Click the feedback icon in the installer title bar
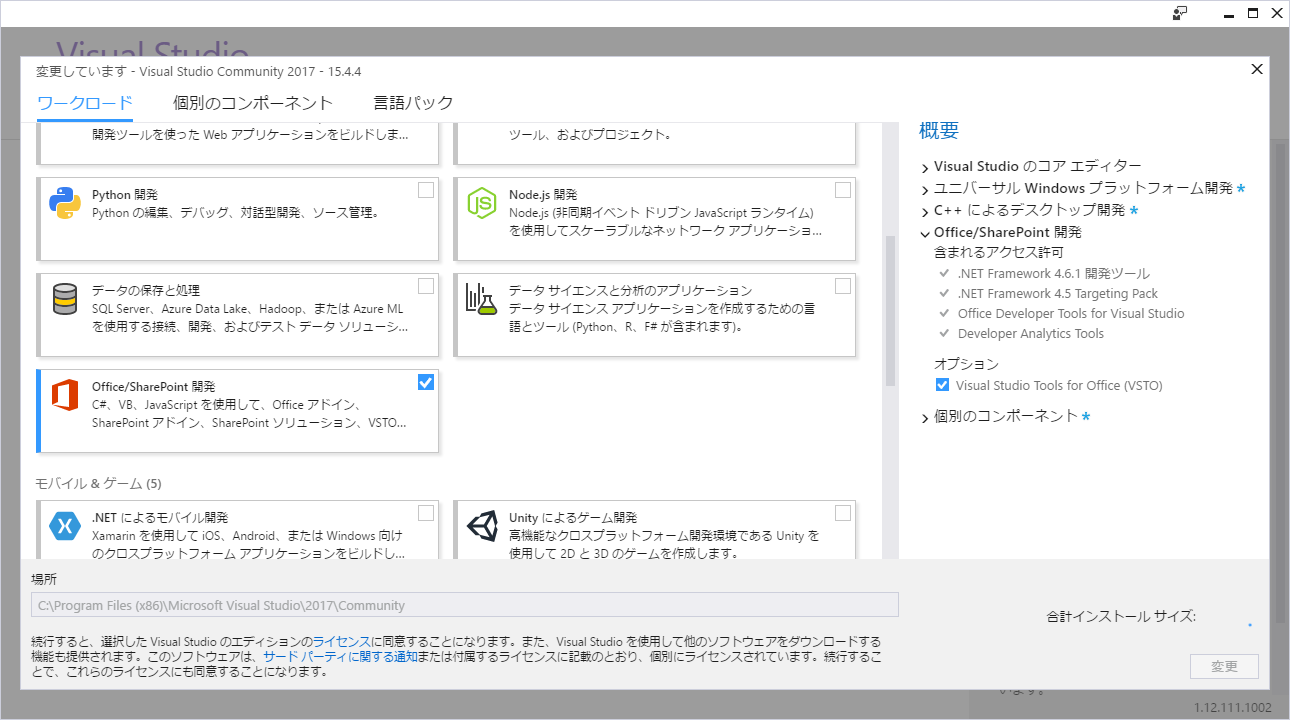 coord(1181,13)
